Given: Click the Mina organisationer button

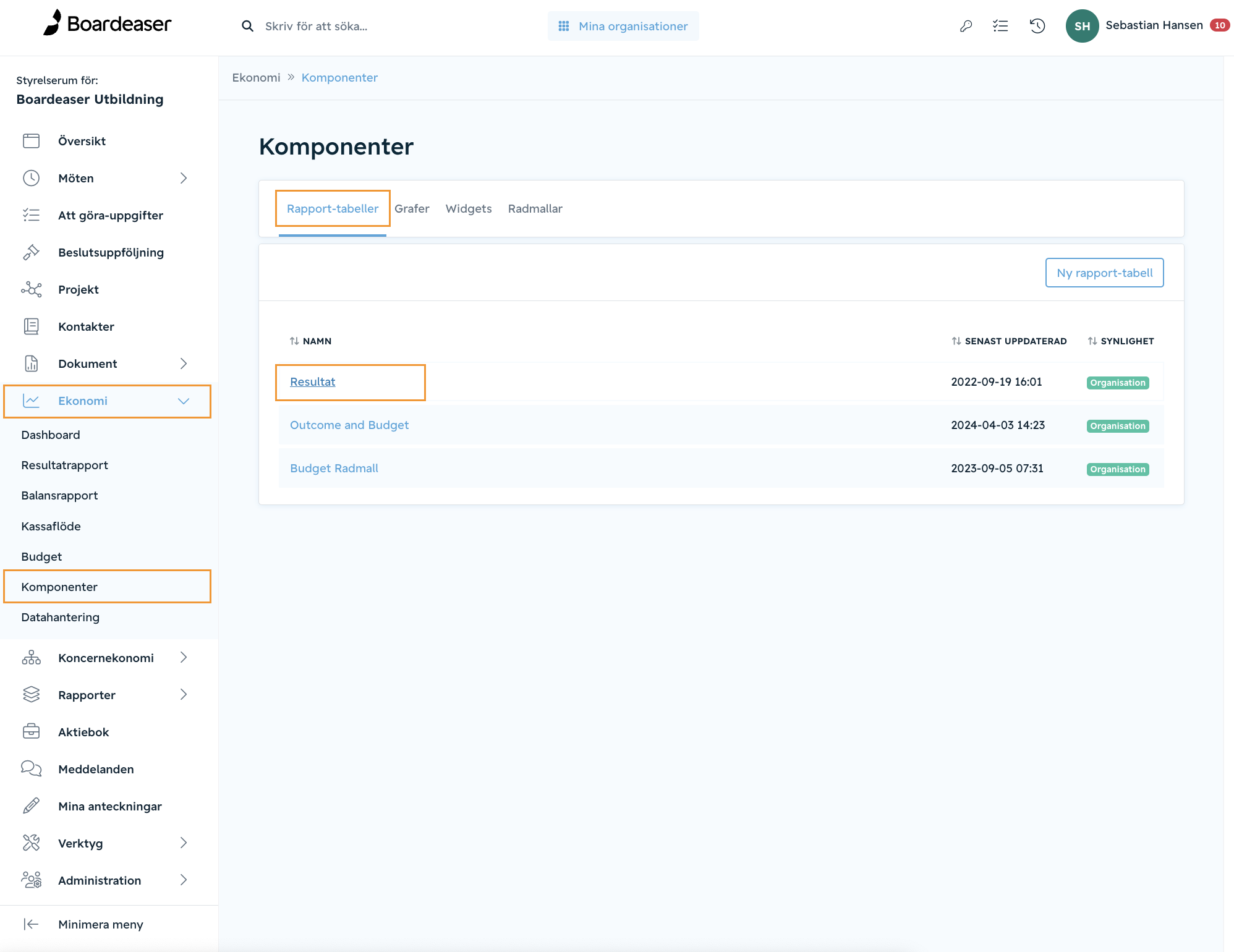Looking at the screenshot, I should (x=623, y=26).
